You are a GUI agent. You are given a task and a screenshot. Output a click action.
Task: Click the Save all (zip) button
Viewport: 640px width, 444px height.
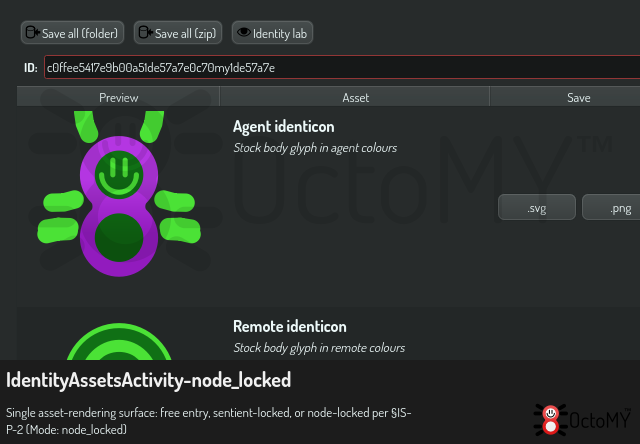[178, 33]
